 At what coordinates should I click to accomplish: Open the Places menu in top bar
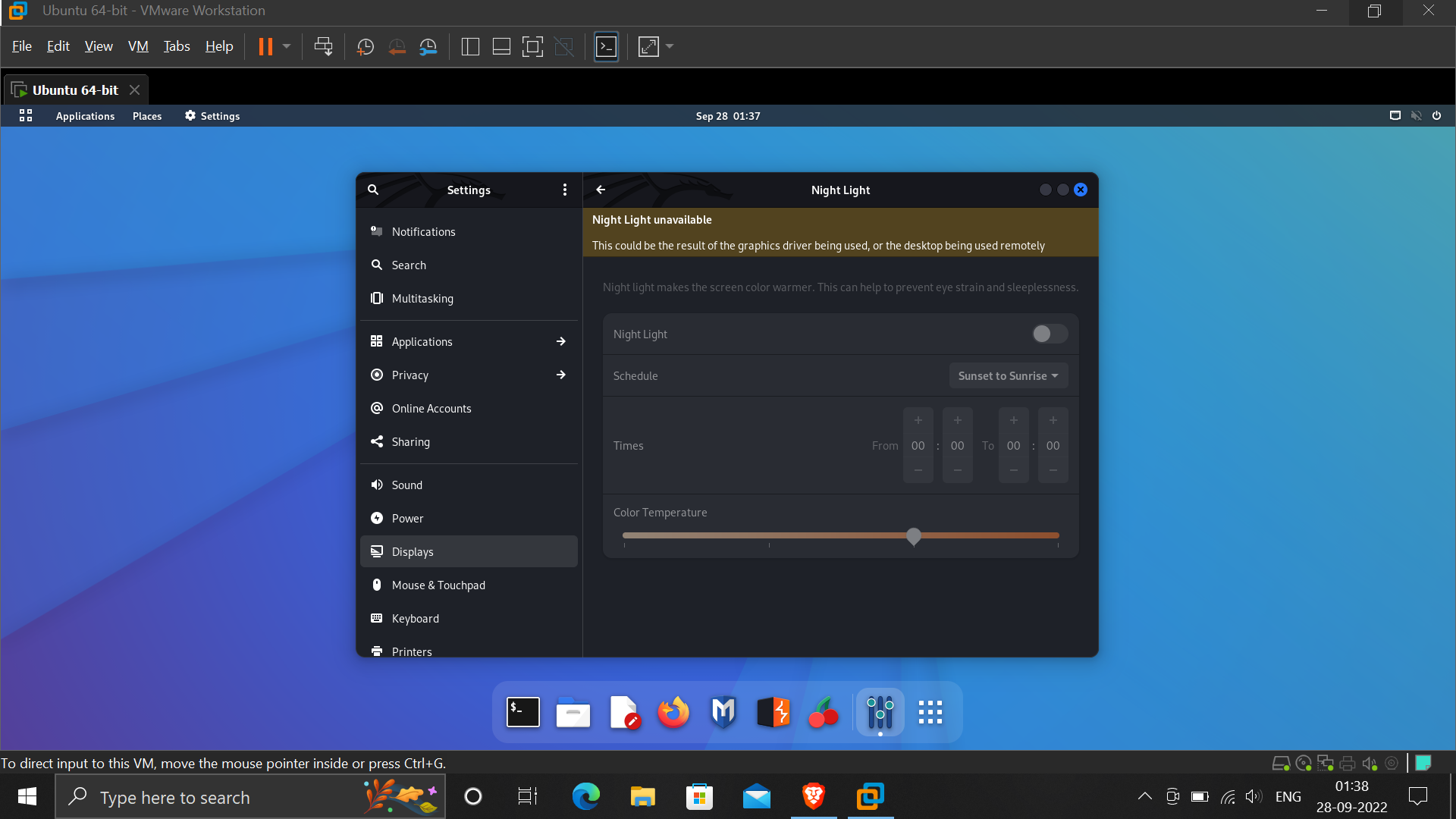coord(147,116)
